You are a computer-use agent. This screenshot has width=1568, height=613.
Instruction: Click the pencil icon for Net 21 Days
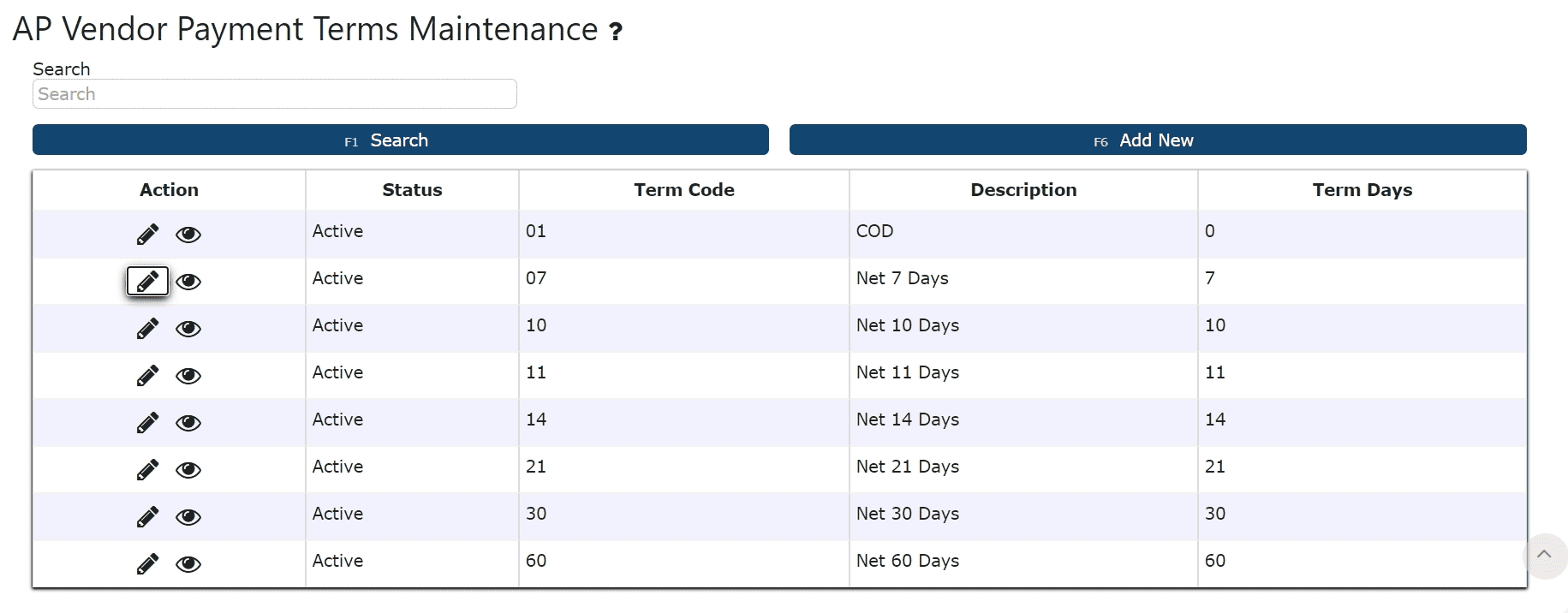click(x=147, y=469)
